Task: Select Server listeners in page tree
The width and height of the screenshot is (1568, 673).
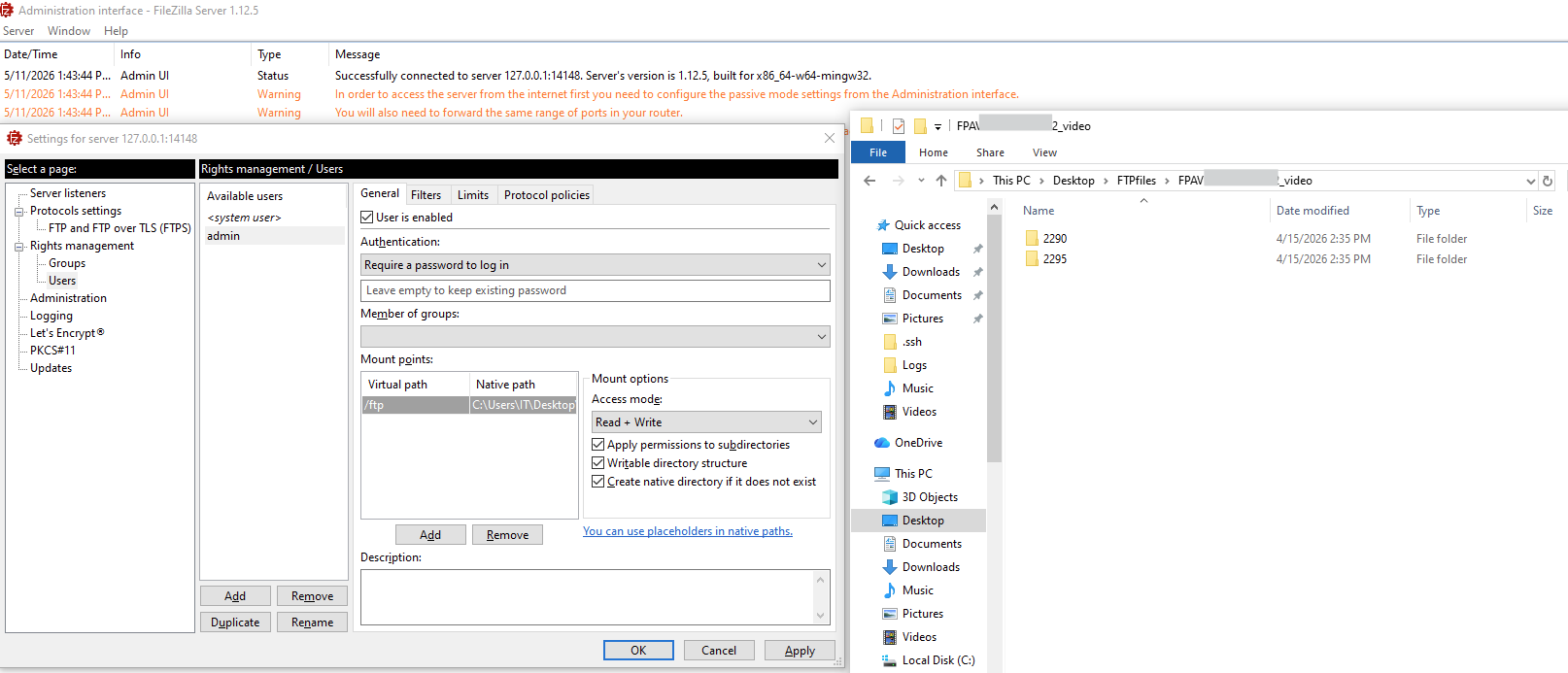Action: pyautogui.click(x=68, y=193)
